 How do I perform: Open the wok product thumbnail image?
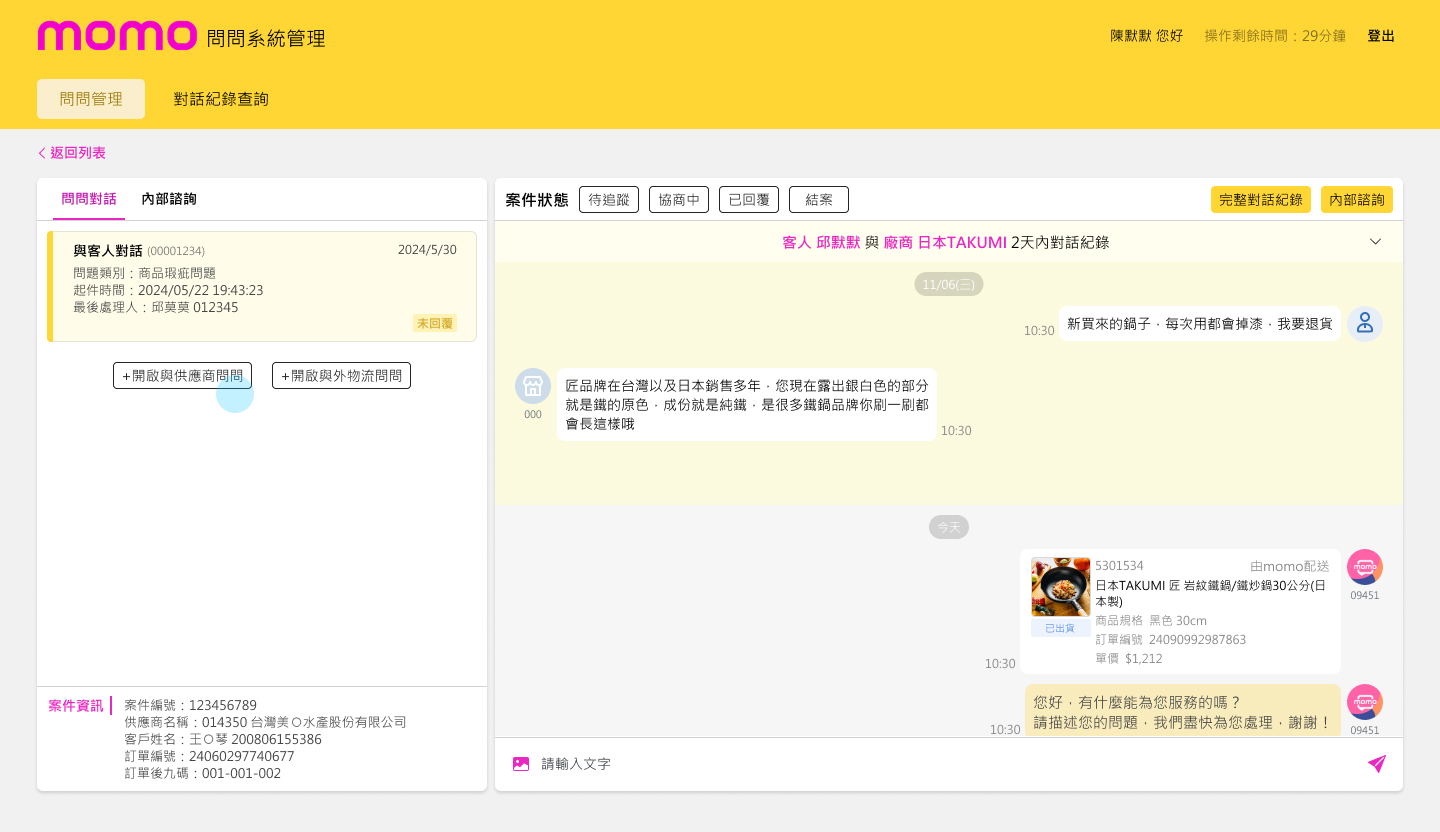1061,587
